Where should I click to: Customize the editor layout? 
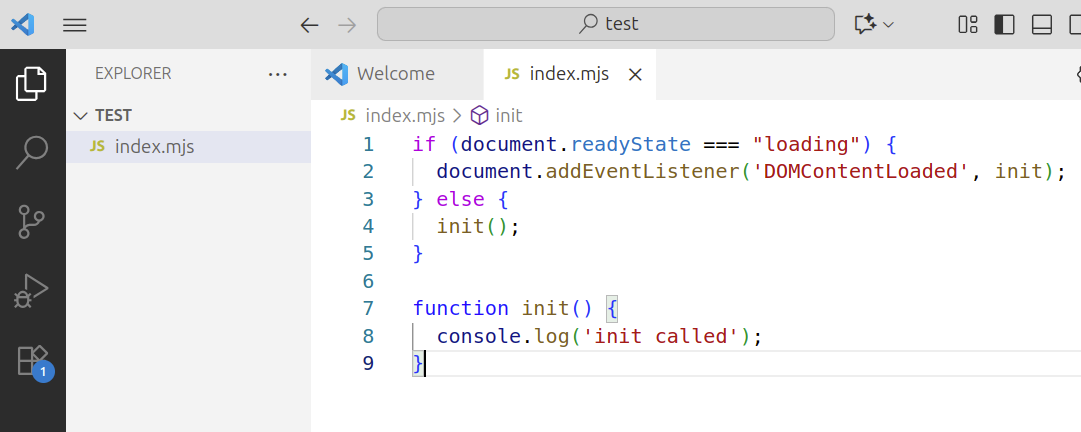point(967,25)
